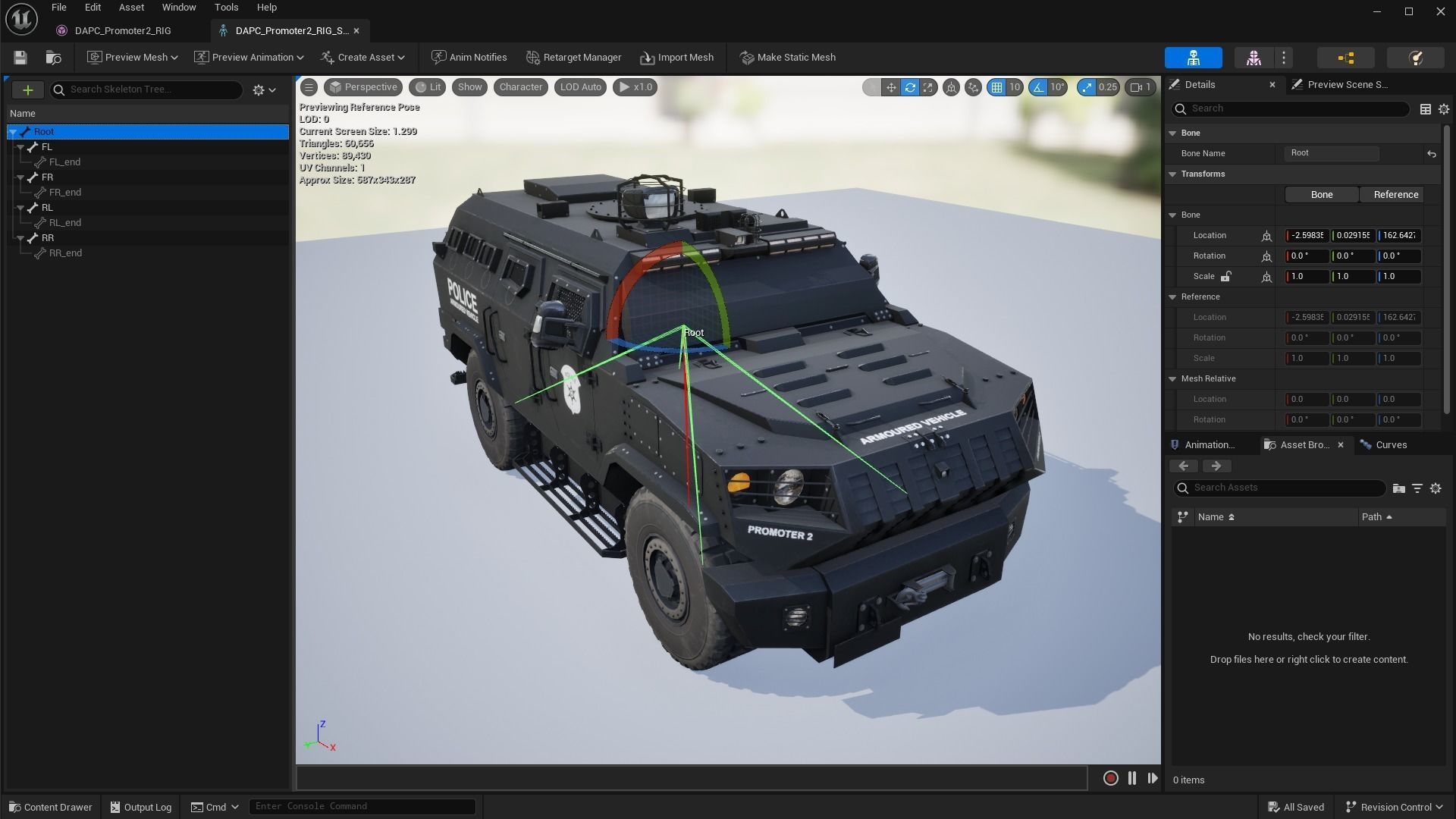
Task: Open mesh mode extra options dots
Action: (x=1283, y=58)
